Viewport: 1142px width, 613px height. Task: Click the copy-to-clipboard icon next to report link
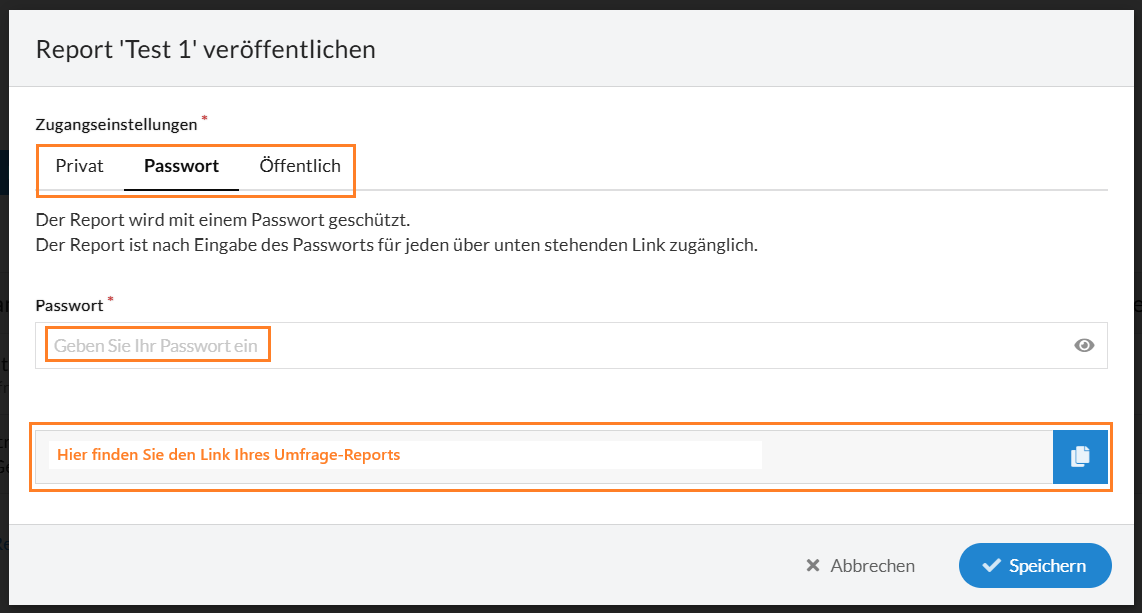pos(1080,456)
